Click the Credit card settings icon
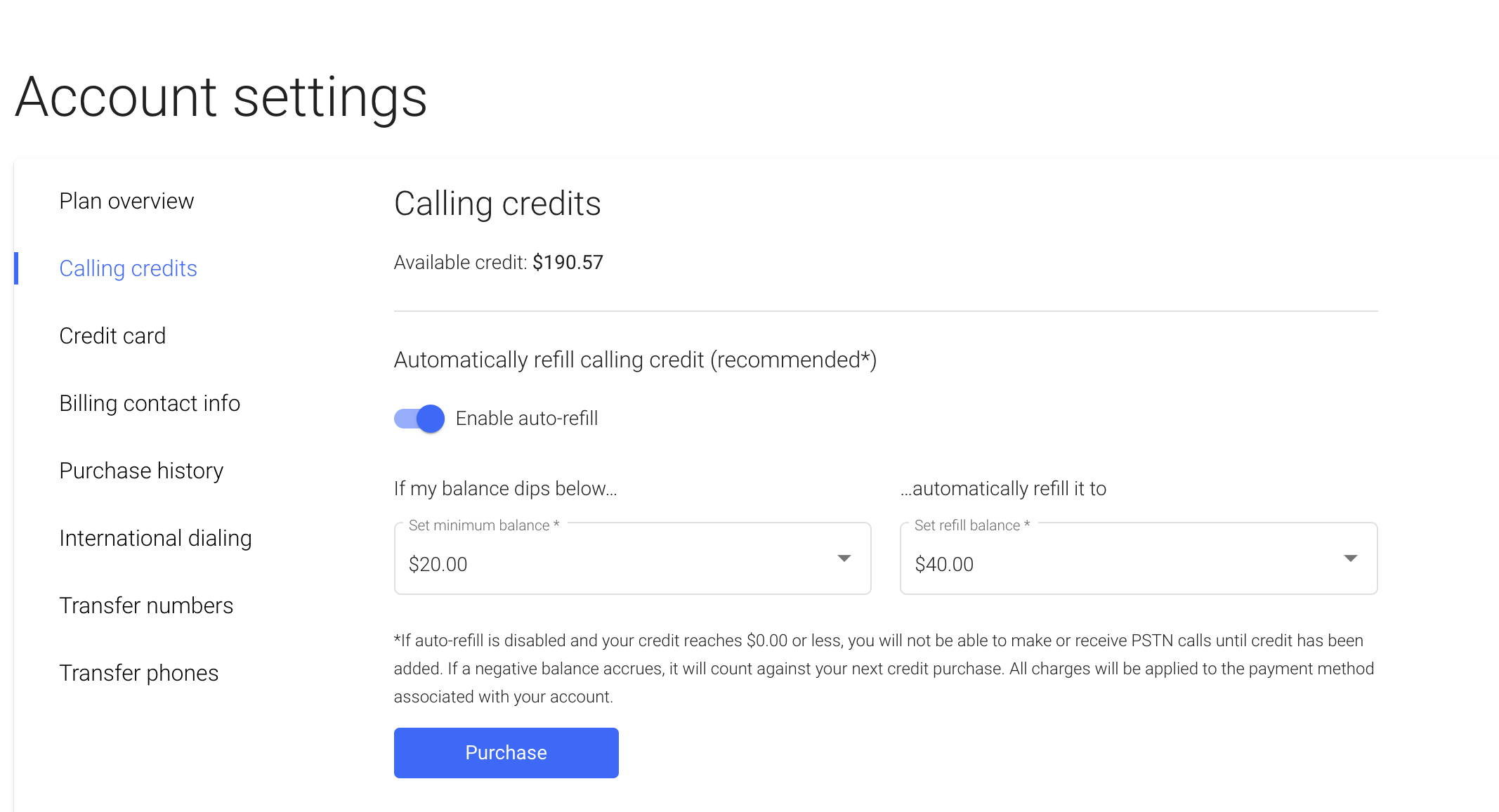This screenshot has height=812, width=1499. (x=113, y=335)
